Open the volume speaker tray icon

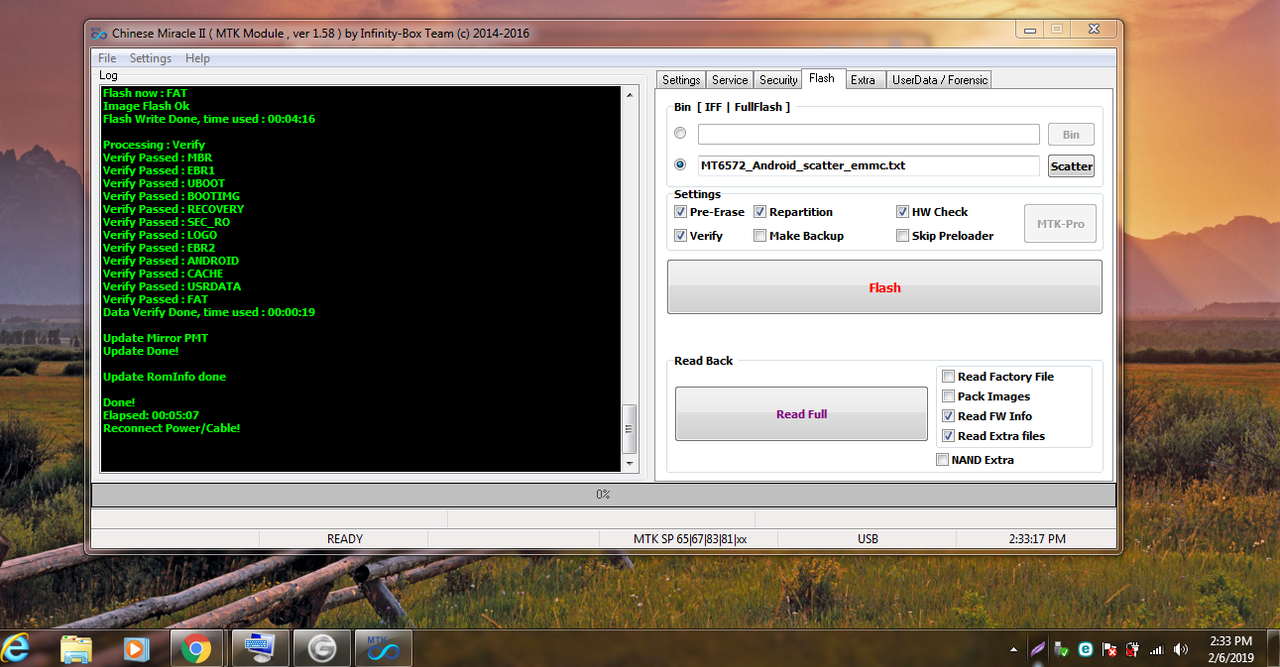1182,649
